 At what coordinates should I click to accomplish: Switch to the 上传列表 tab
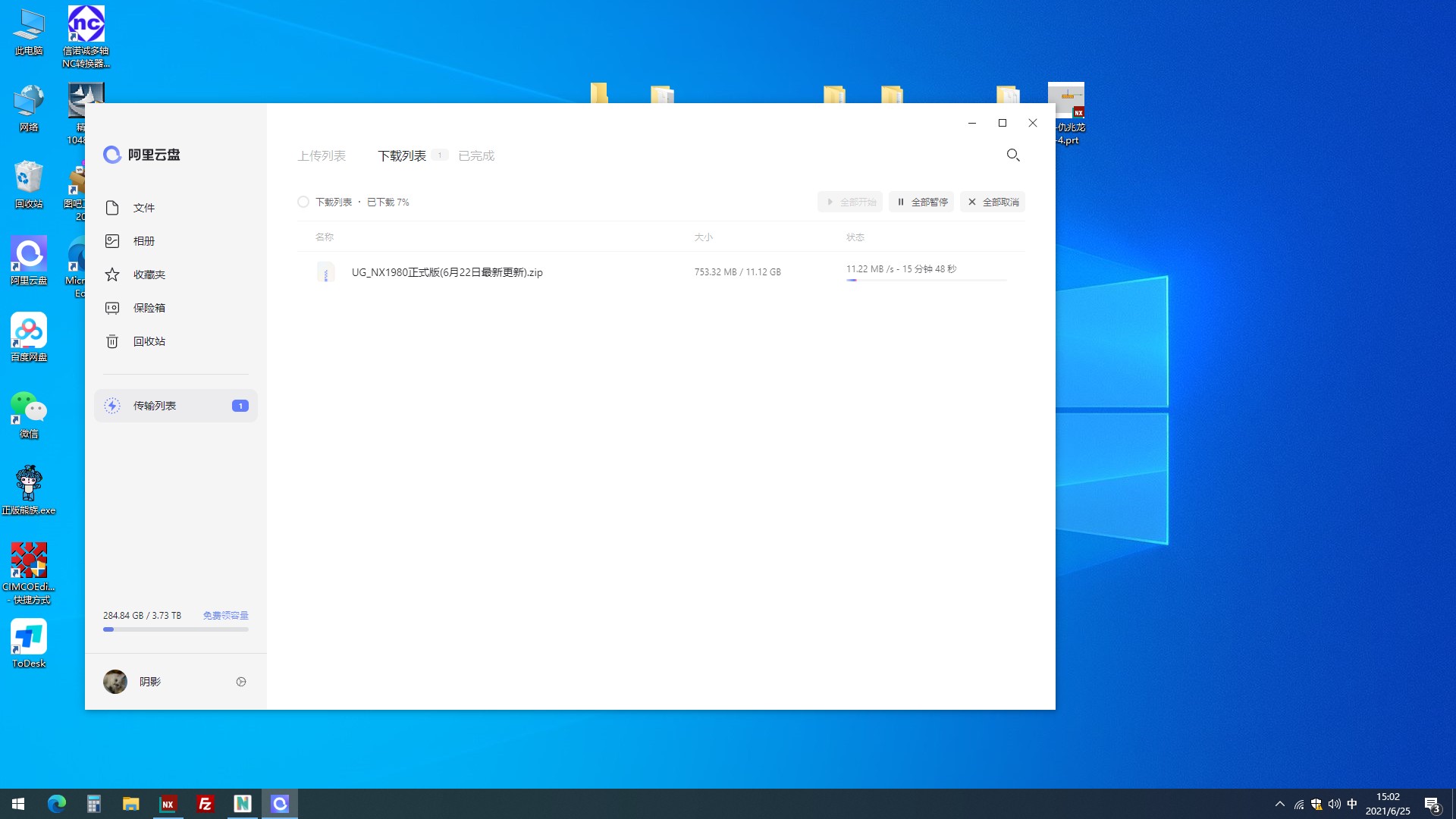coord(322,155)
